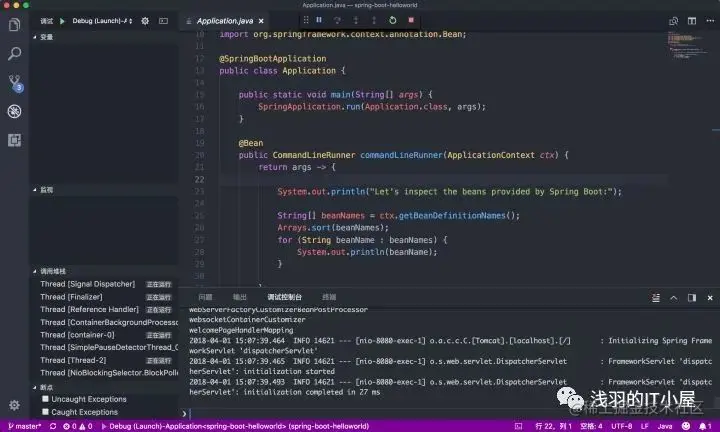This screenshot has width=720, height=432.
Task: Switch to the 输出 output panel tab
Action: (240, 297)
